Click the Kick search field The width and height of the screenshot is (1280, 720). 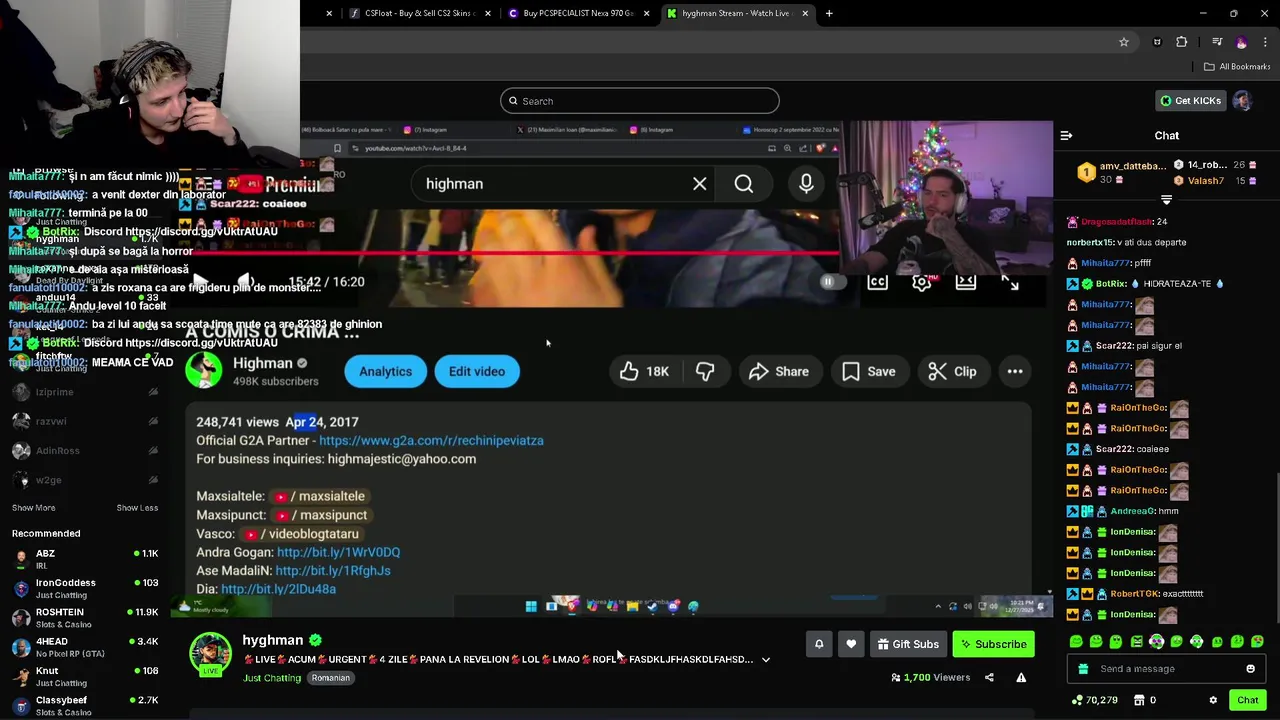click(x=640, y=101)
